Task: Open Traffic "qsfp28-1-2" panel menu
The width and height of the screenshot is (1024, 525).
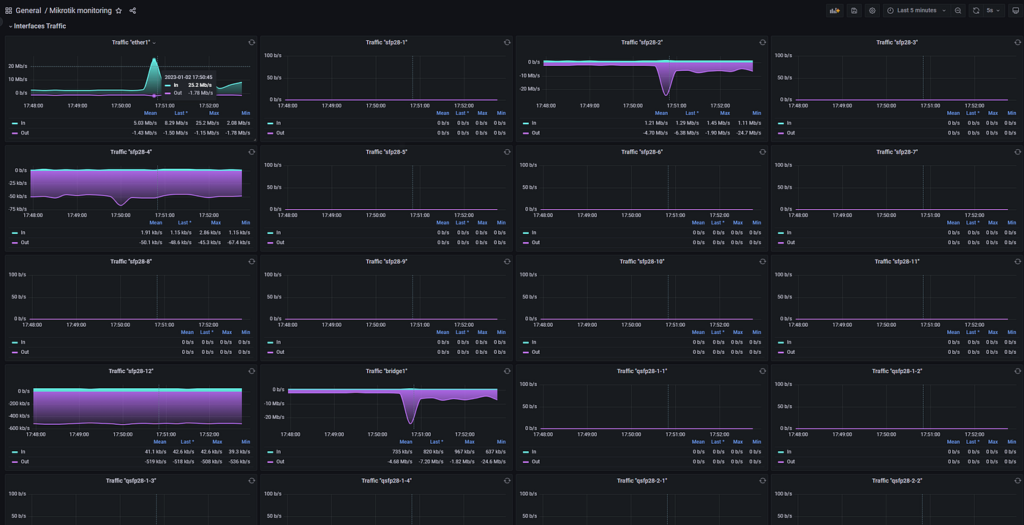Action: (897, 372)
